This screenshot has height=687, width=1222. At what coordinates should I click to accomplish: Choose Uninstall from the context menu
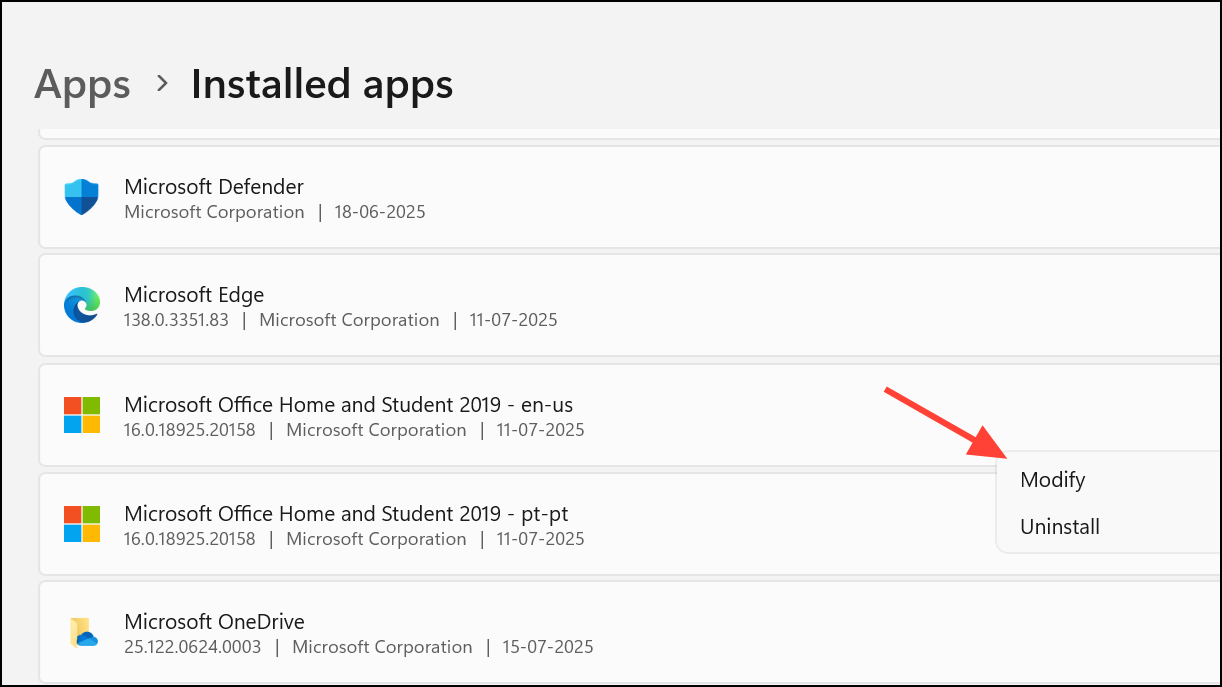coord(1060,526)
